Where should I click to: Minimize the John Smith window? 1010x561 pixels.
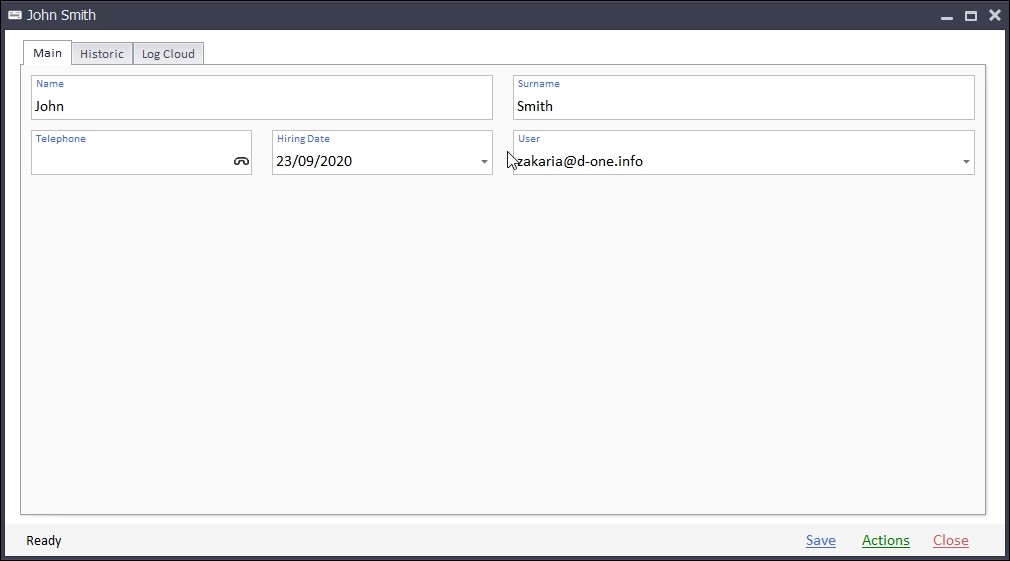(946, 16)
